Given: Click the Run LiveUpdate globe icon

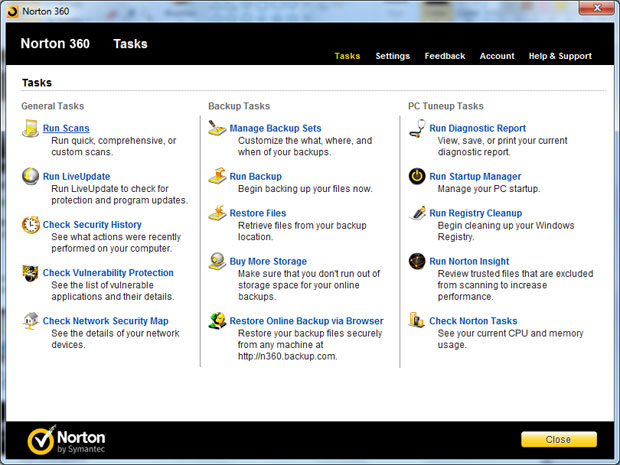Looking at the screenshot, I should 30,176.
